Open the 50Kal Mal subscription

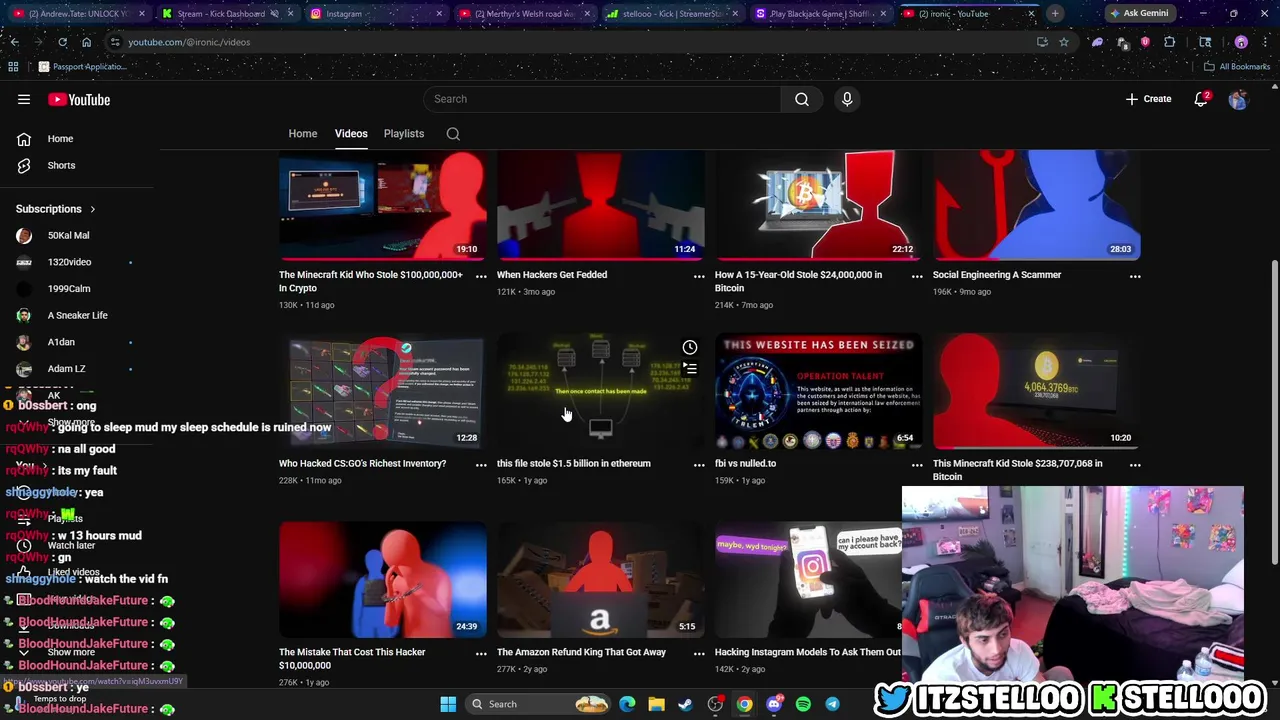(x=68, y=236)
